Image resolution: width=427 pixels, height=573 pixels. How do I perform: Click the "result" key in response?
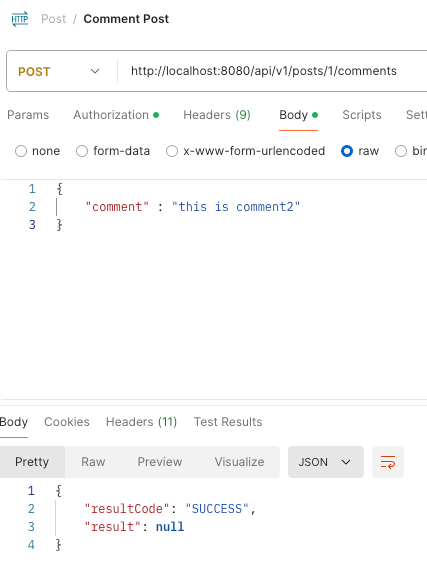113,527
